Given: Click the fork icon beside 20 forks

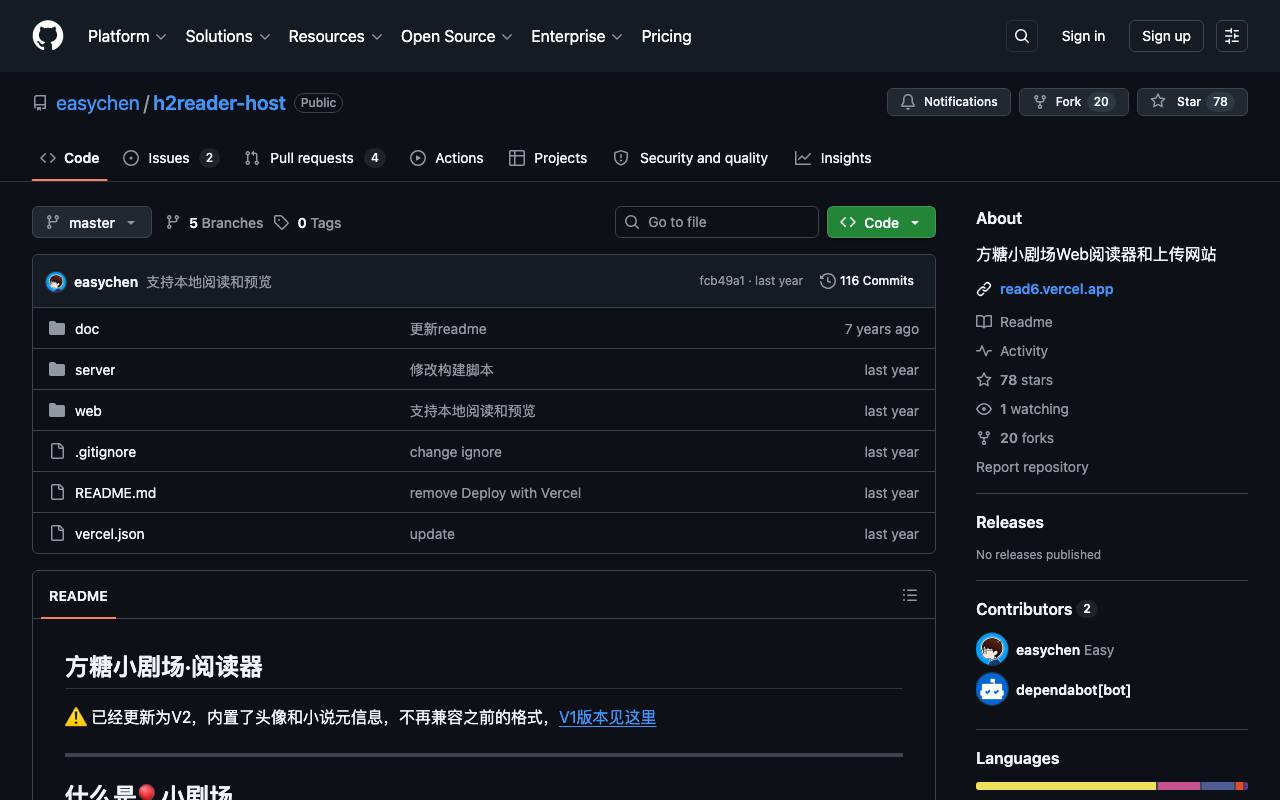Looking at the screenshot, I should click(984, 438).
